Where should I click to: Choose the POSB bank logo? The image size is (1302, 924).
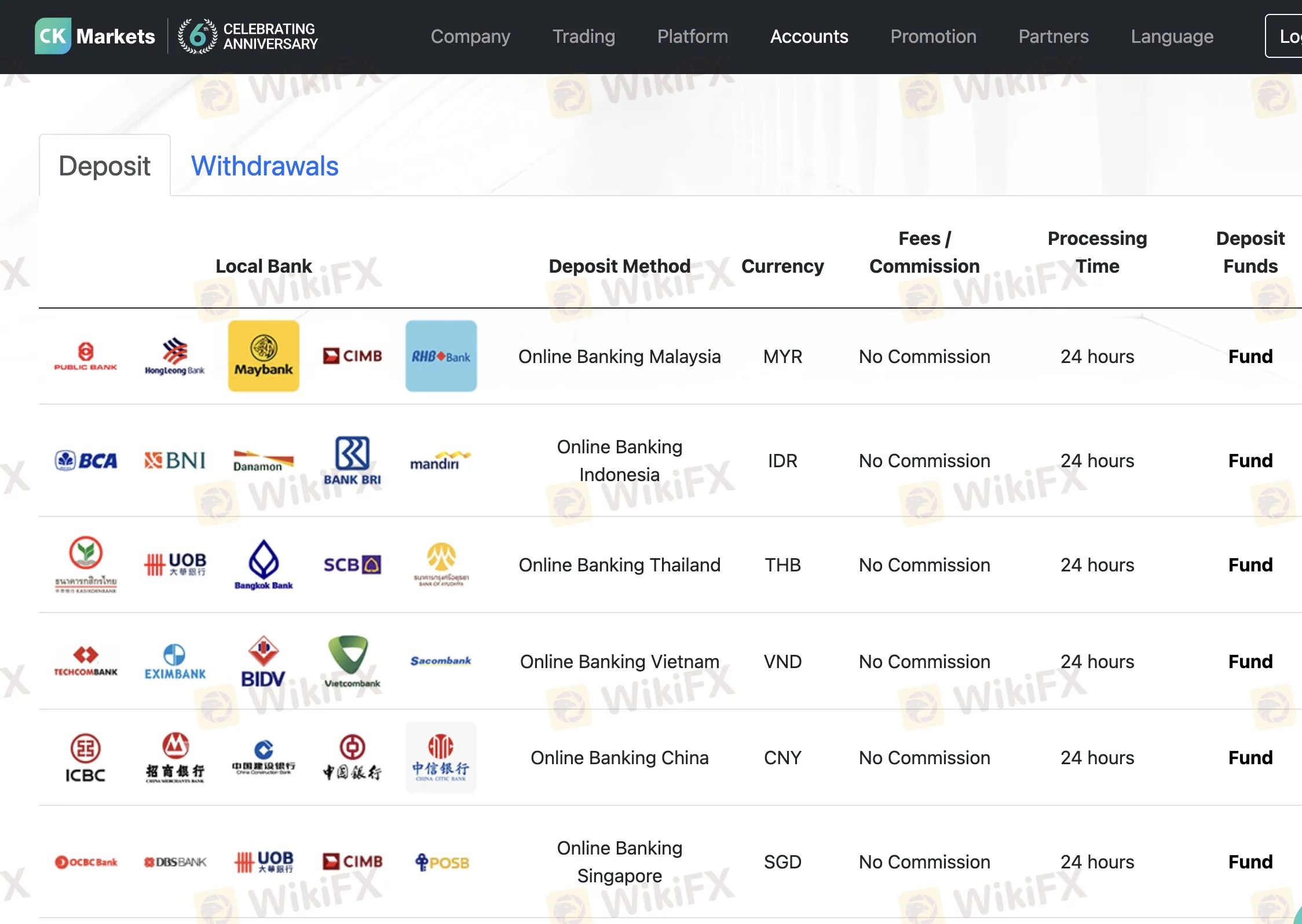[x=441, y=862]
